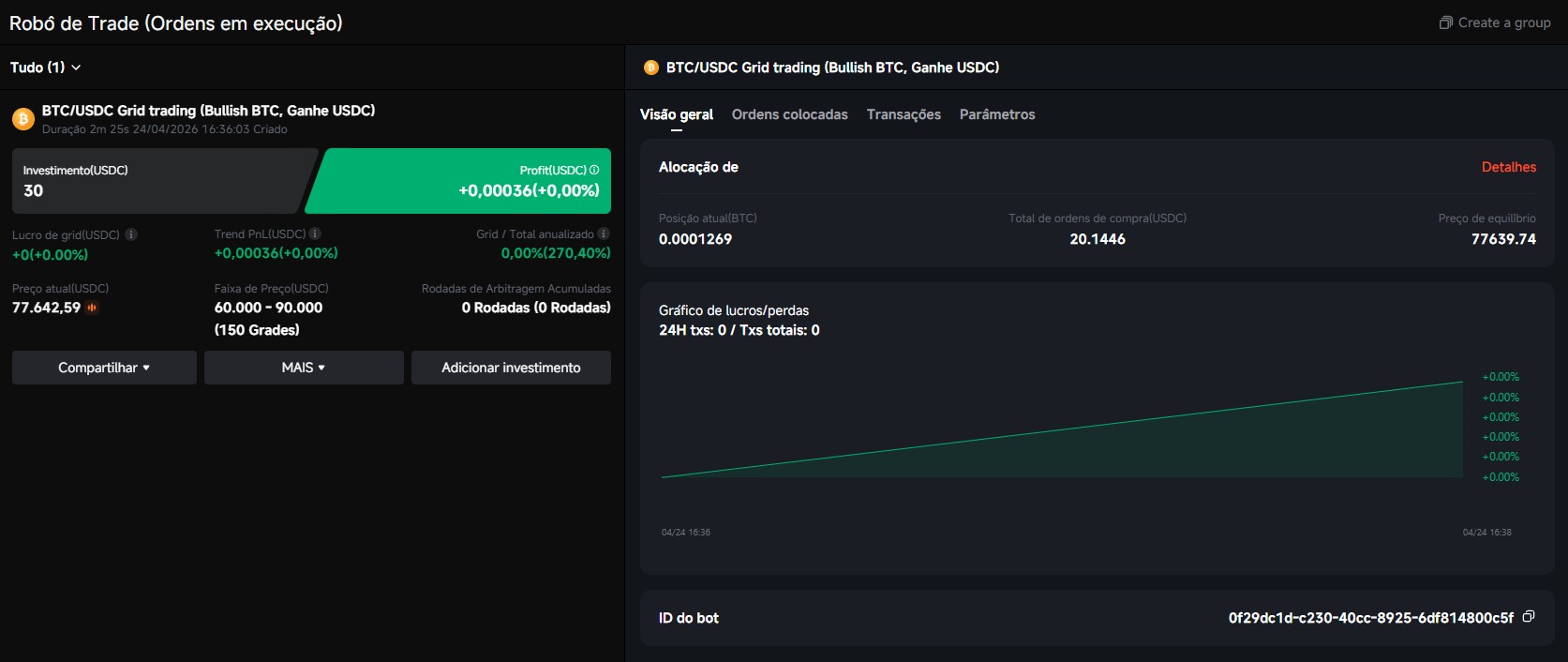Image resolution: width=1568 pixels, height=662 pixels.
Task: Open the Detalhes link in Alocação
Action: pyautogui.click(x=1509, y=167)
